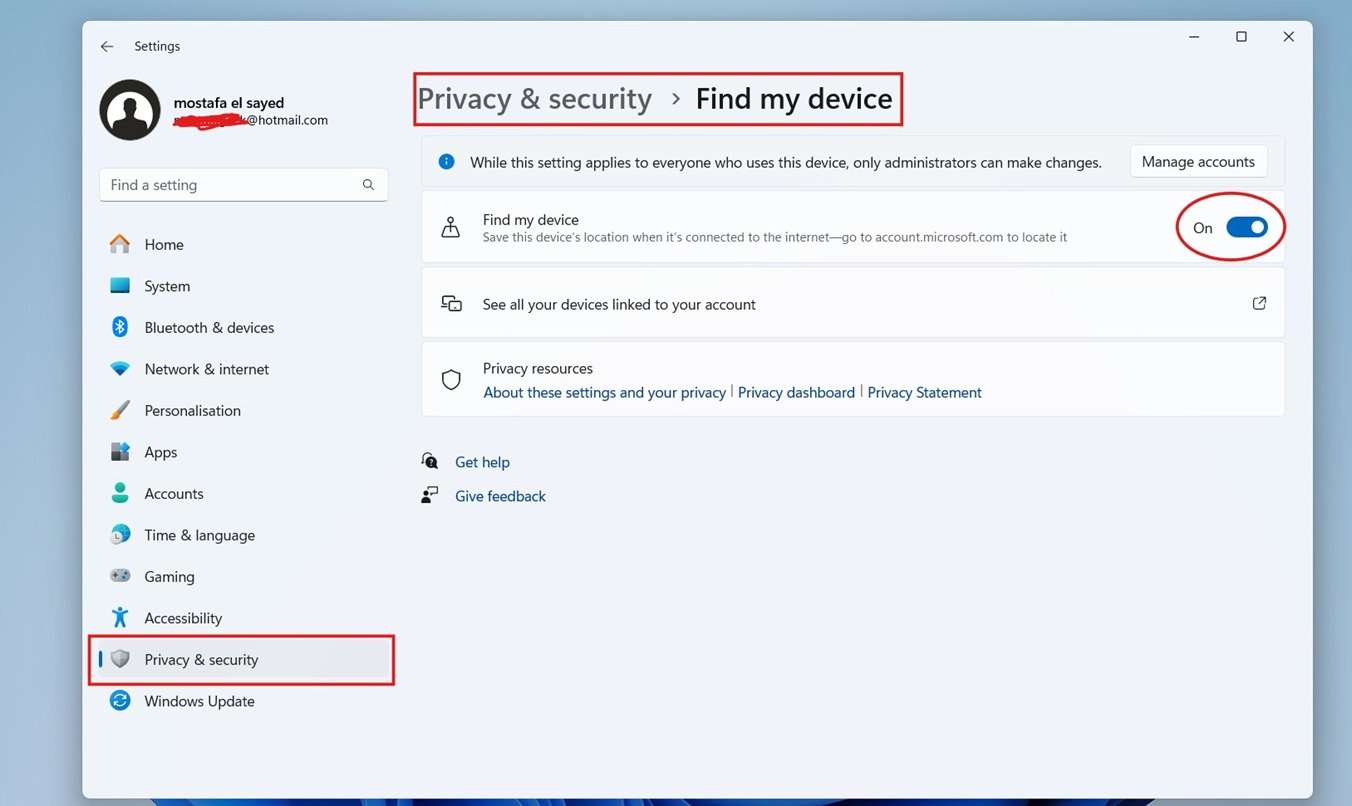This screenshot has width=1352, height=806.
Task: Click the Find my device location icon
Action: click(x=451, y=227)
